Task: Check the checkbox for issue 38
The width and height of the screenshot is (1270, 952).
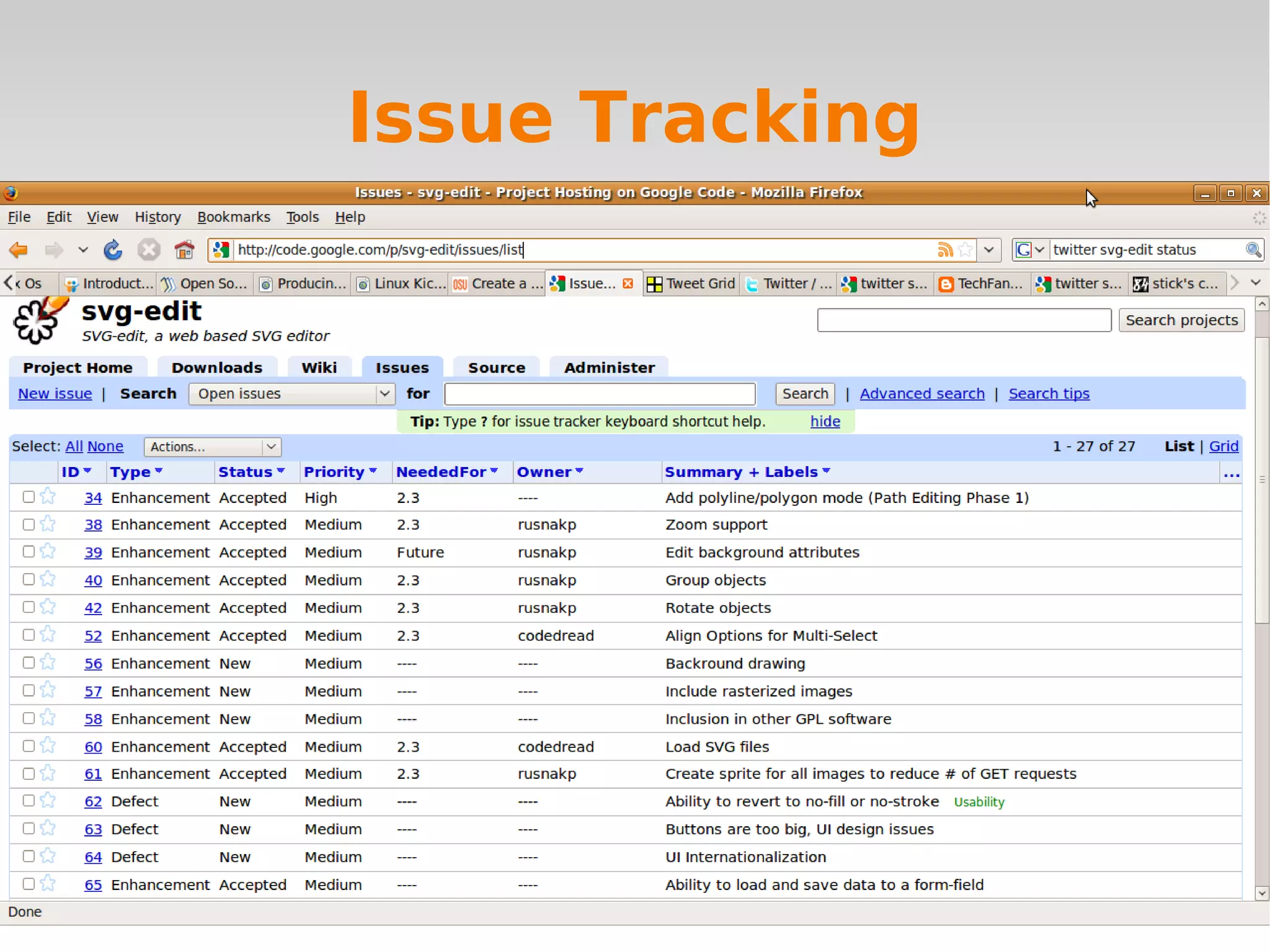Action: point(29,525)
